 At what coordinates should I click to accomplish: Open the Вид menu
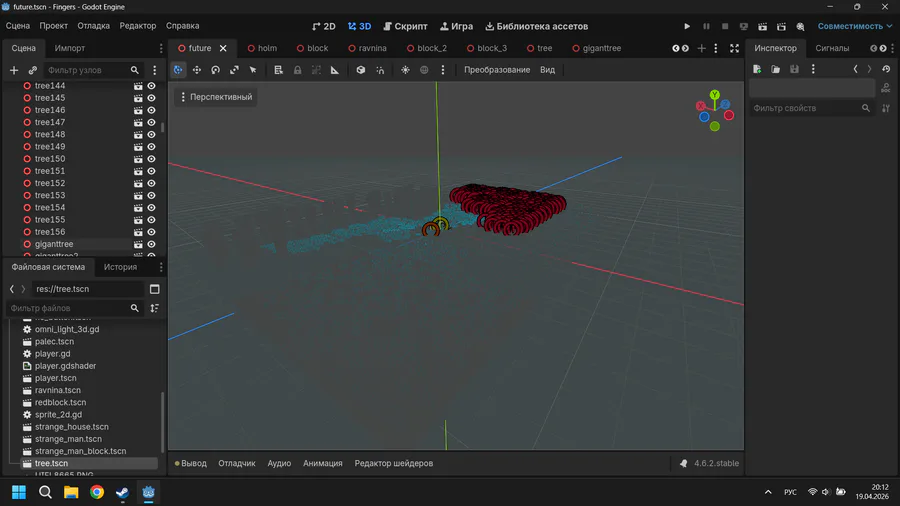click(x=548, y=70)
